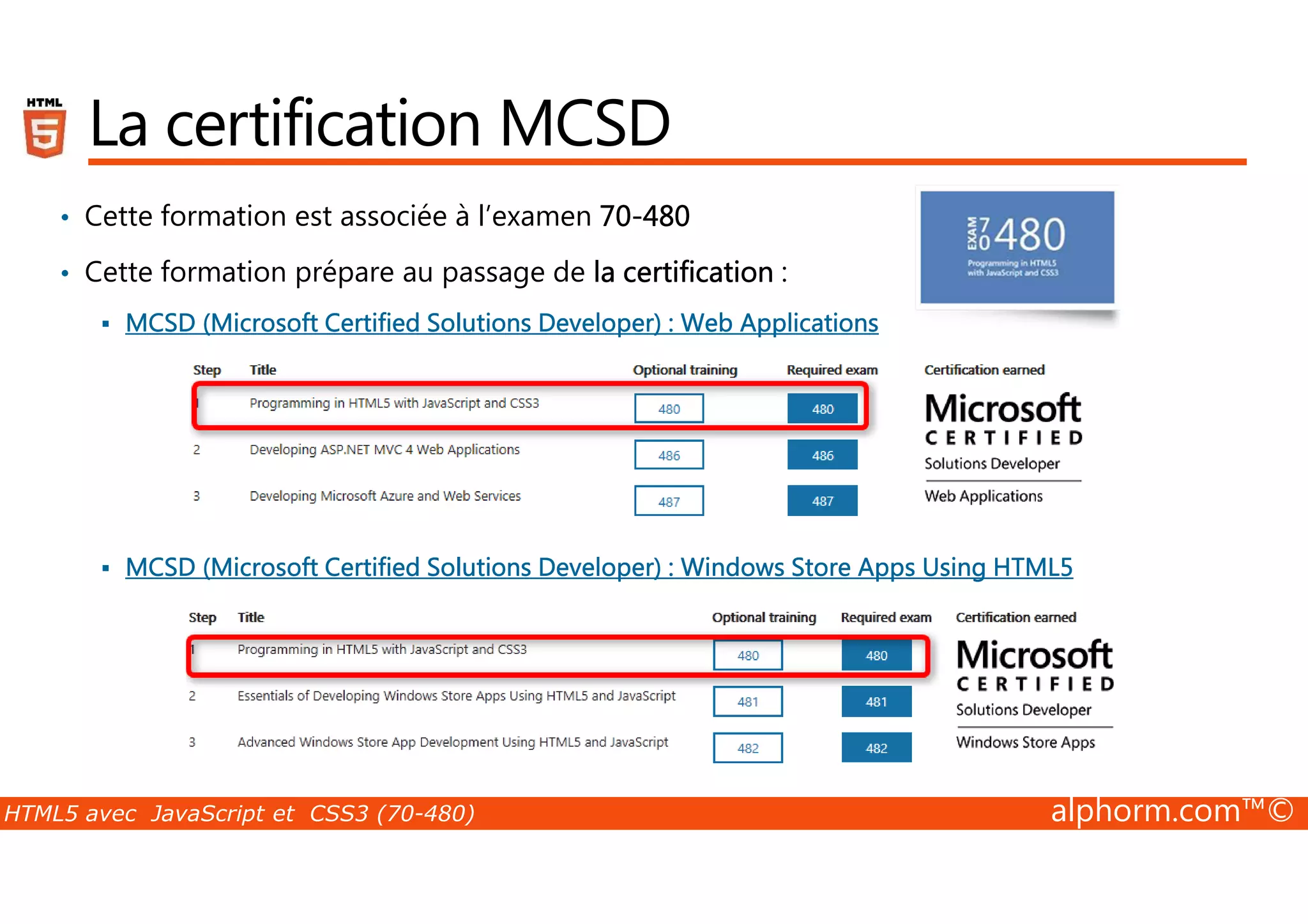Click Required exam 480 in Web Applications table
1308x924 pixels.
pyautogui.click(x=823, y=409)
